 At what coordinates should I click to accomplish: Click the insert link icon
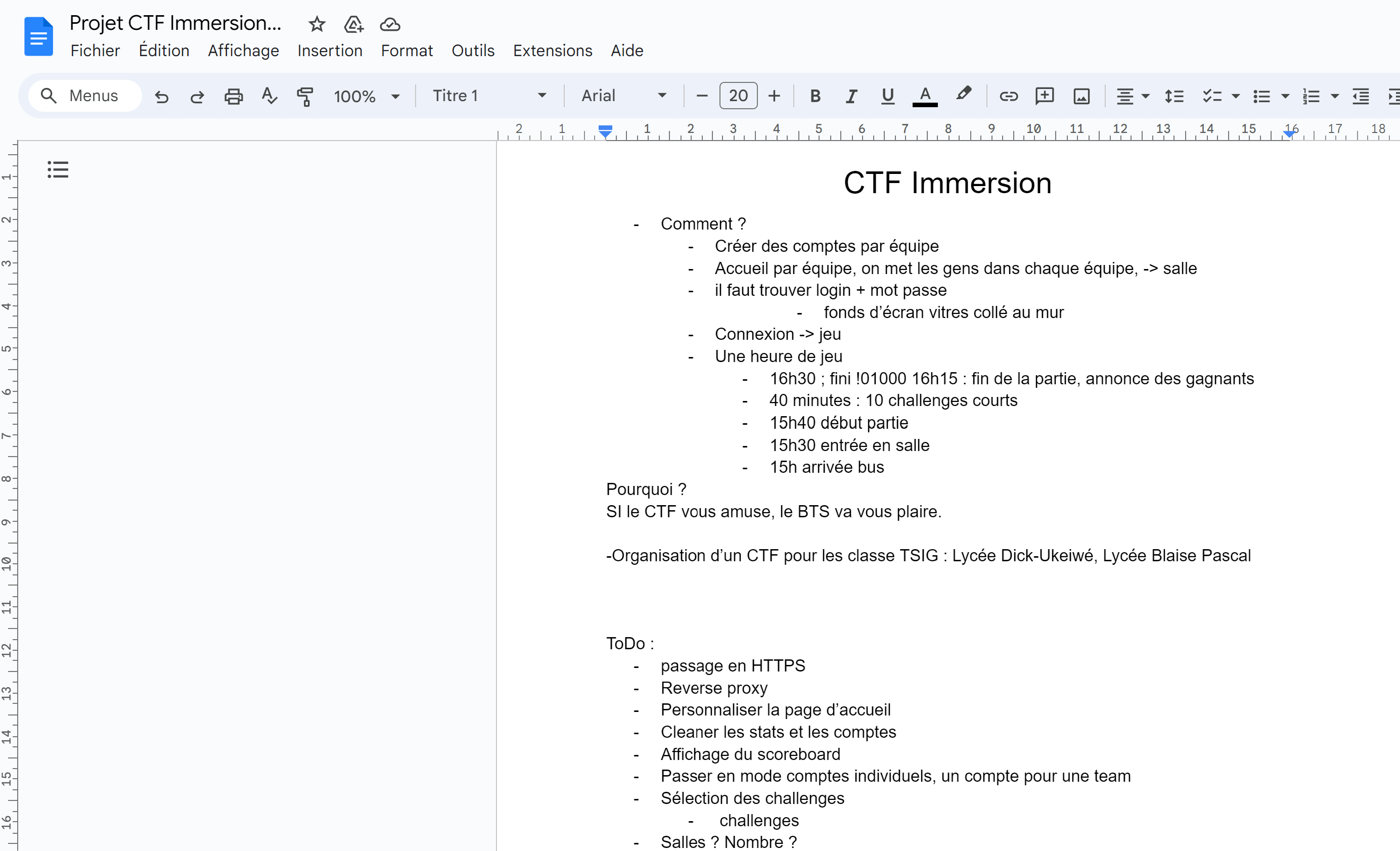tap(1008, 96)
